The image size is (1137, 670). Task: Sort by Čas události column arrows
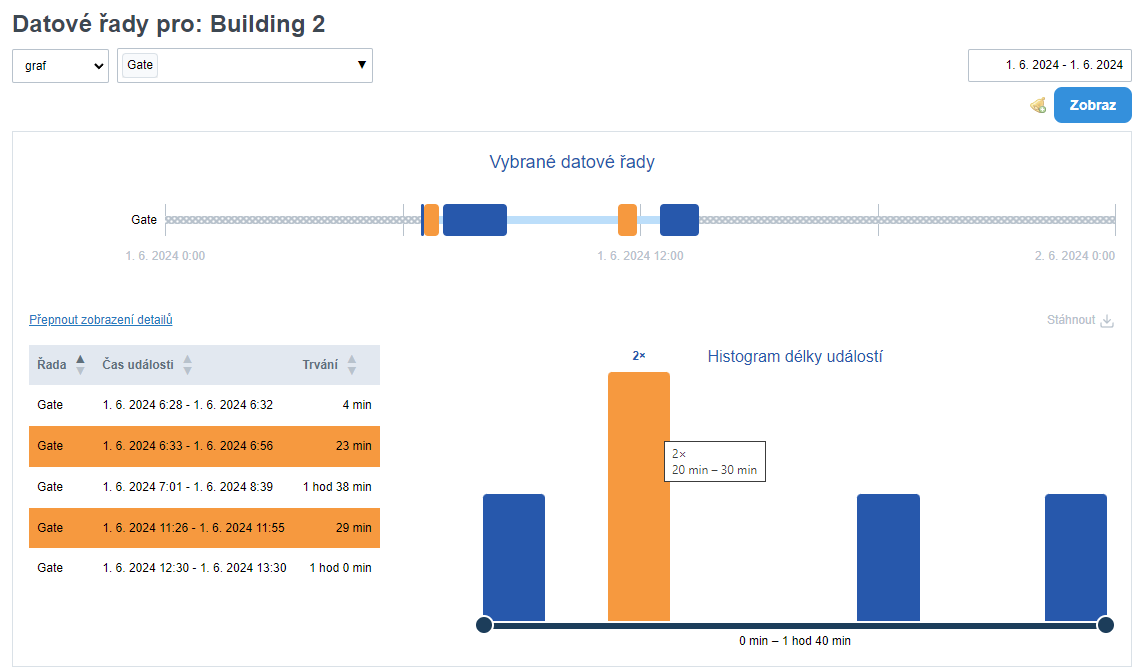tap(187, 365)
